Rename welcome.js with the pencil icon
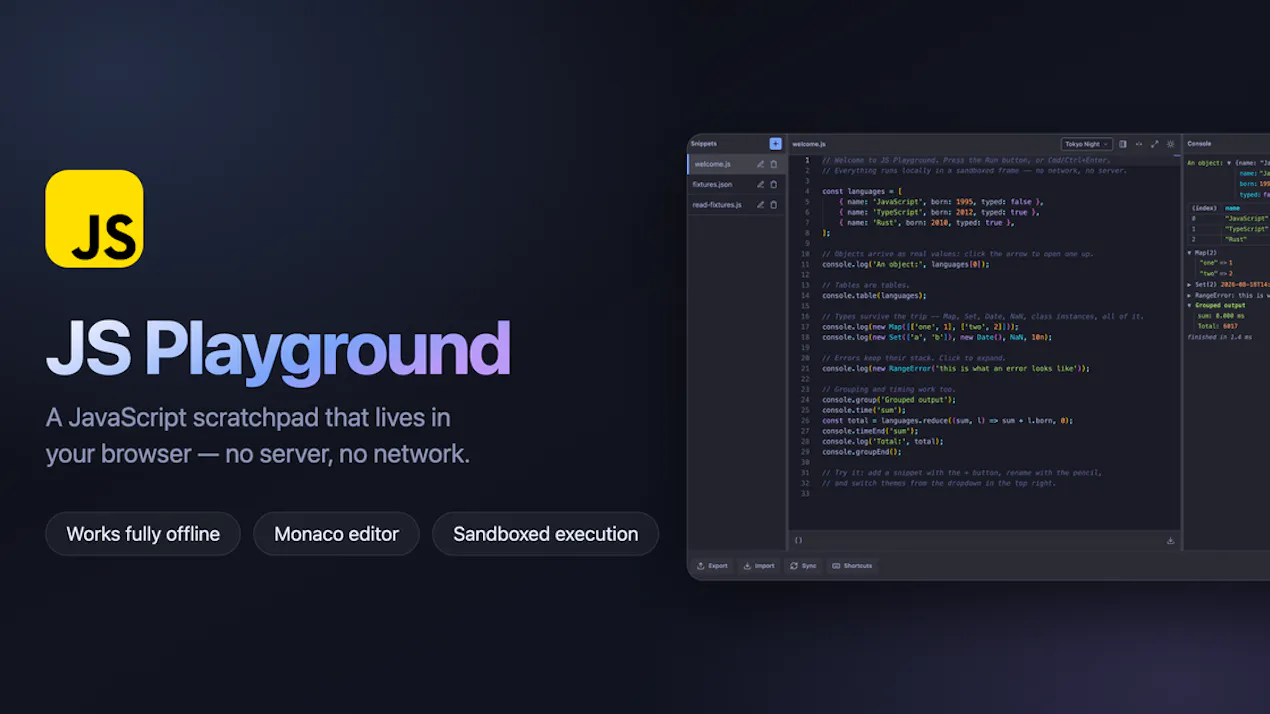 (760, 164)
